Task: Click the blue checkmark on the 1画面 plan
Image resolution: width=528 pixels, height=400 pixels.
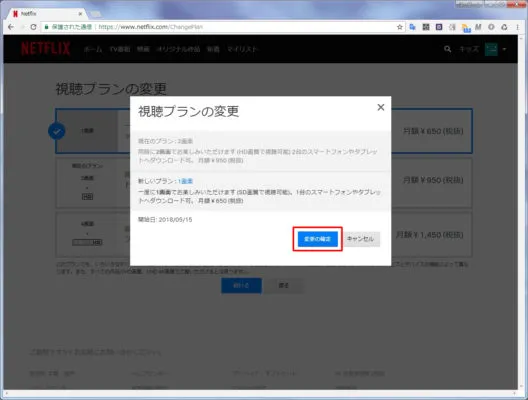Action: point(57,131)
